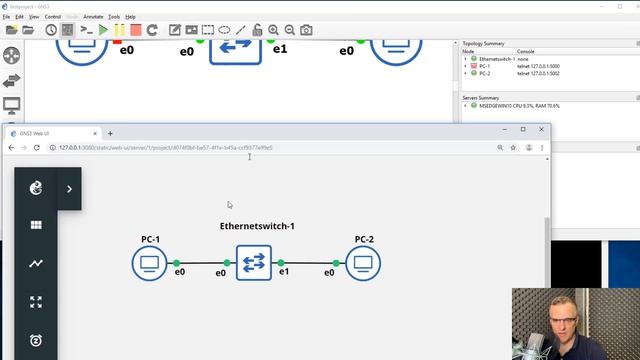Select PC-1 node in the Web UI canvas
Viewport: 640px width, 360px height.
pos(149,263)
